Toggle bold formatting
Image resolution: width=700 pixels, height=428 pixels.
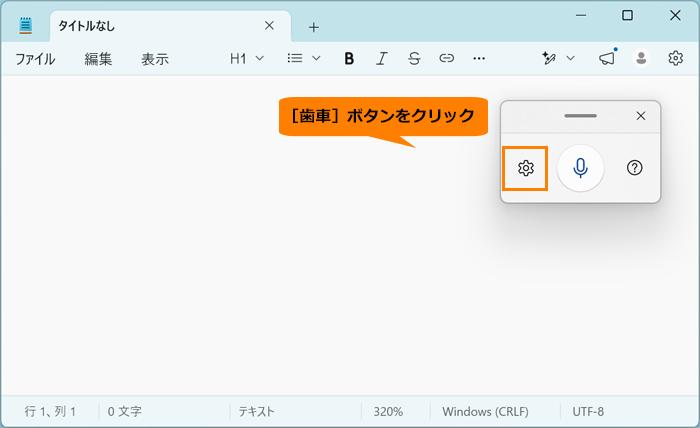coord(349,58)
